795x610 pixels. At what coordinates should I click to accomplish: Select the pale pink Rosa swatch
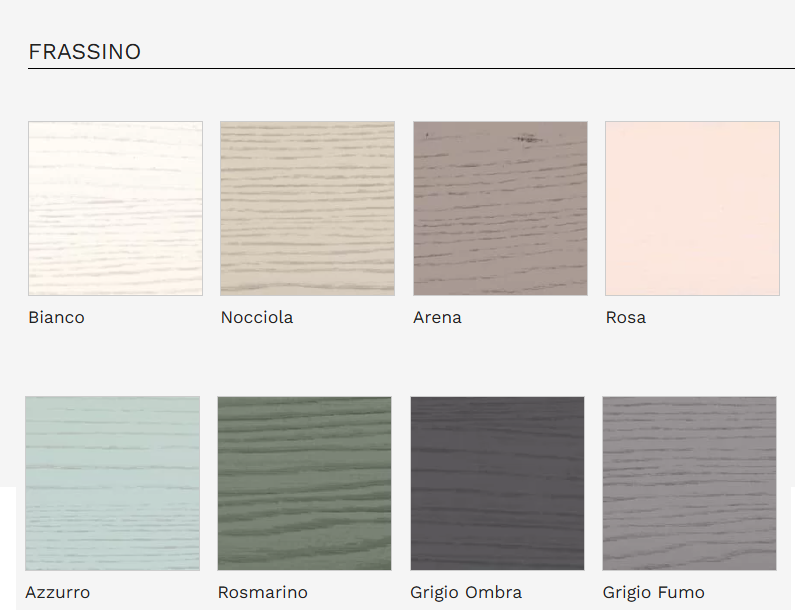693,208
